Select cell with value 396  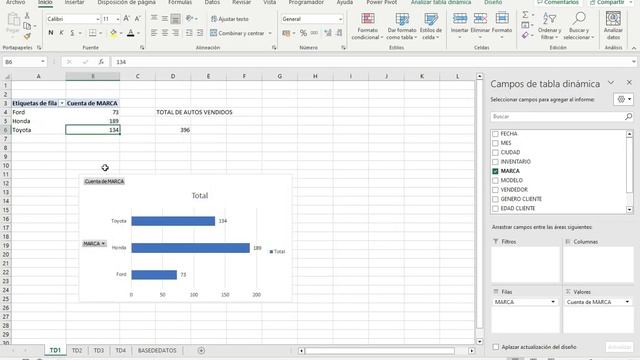(173, 130)
